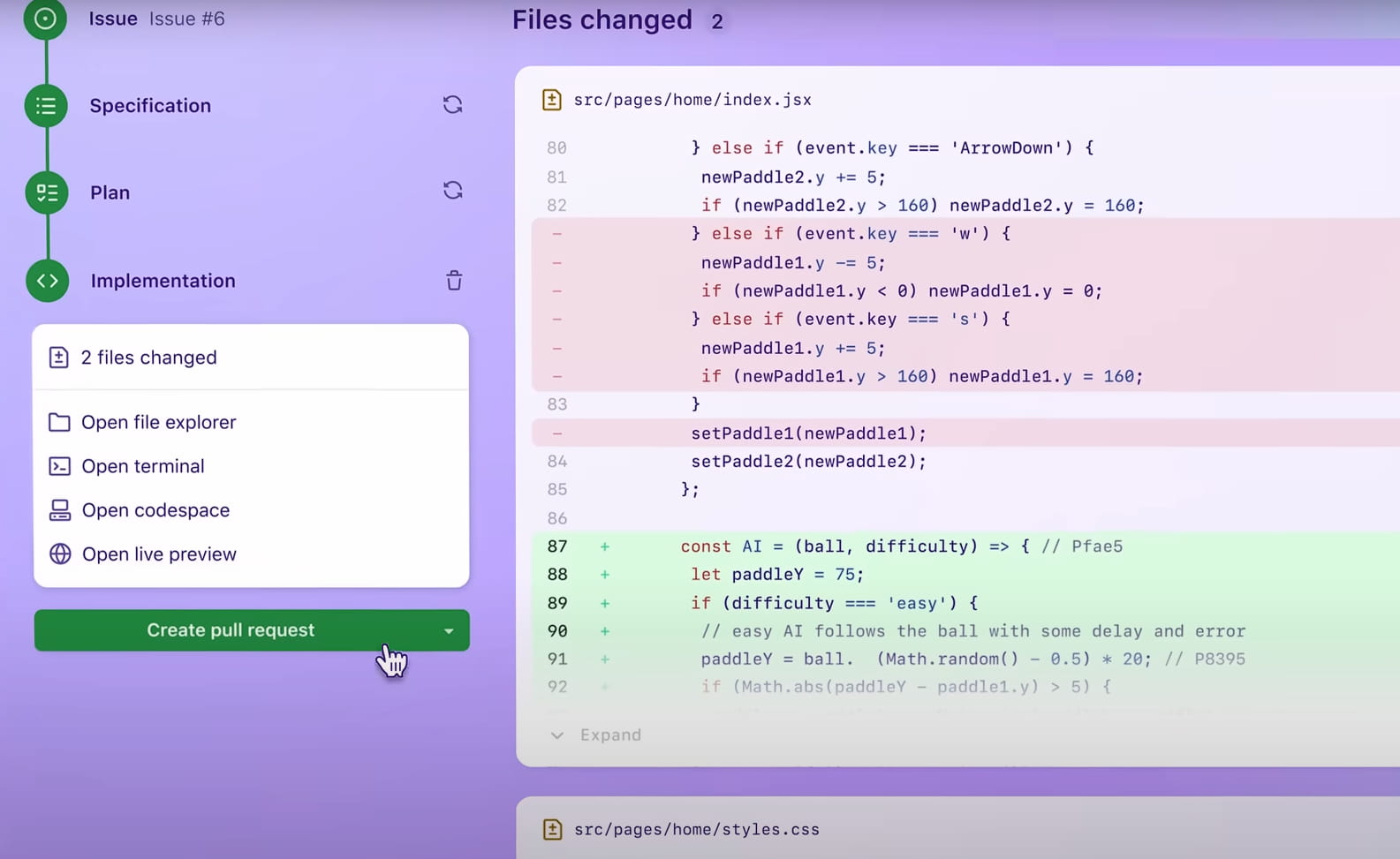Select the 2 files changed item

148,358
